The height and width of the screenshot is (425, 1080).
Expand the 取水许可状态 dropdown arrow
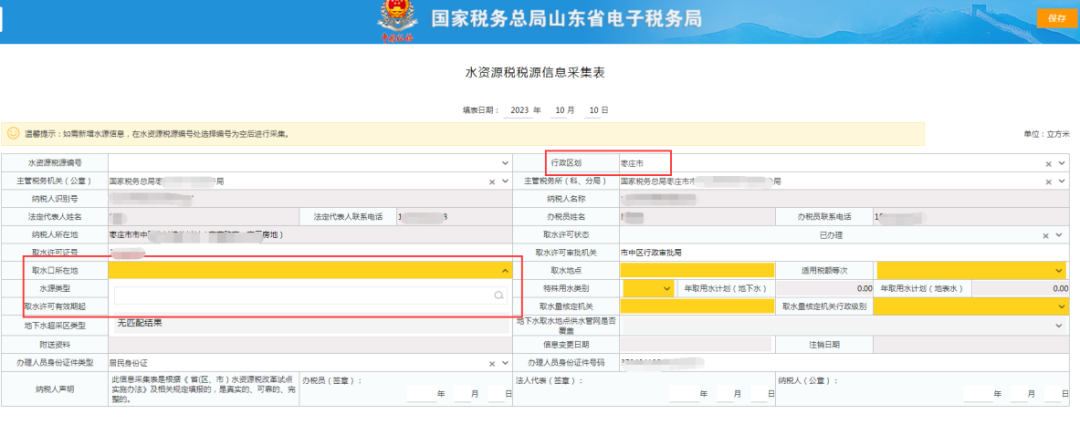1059,235
